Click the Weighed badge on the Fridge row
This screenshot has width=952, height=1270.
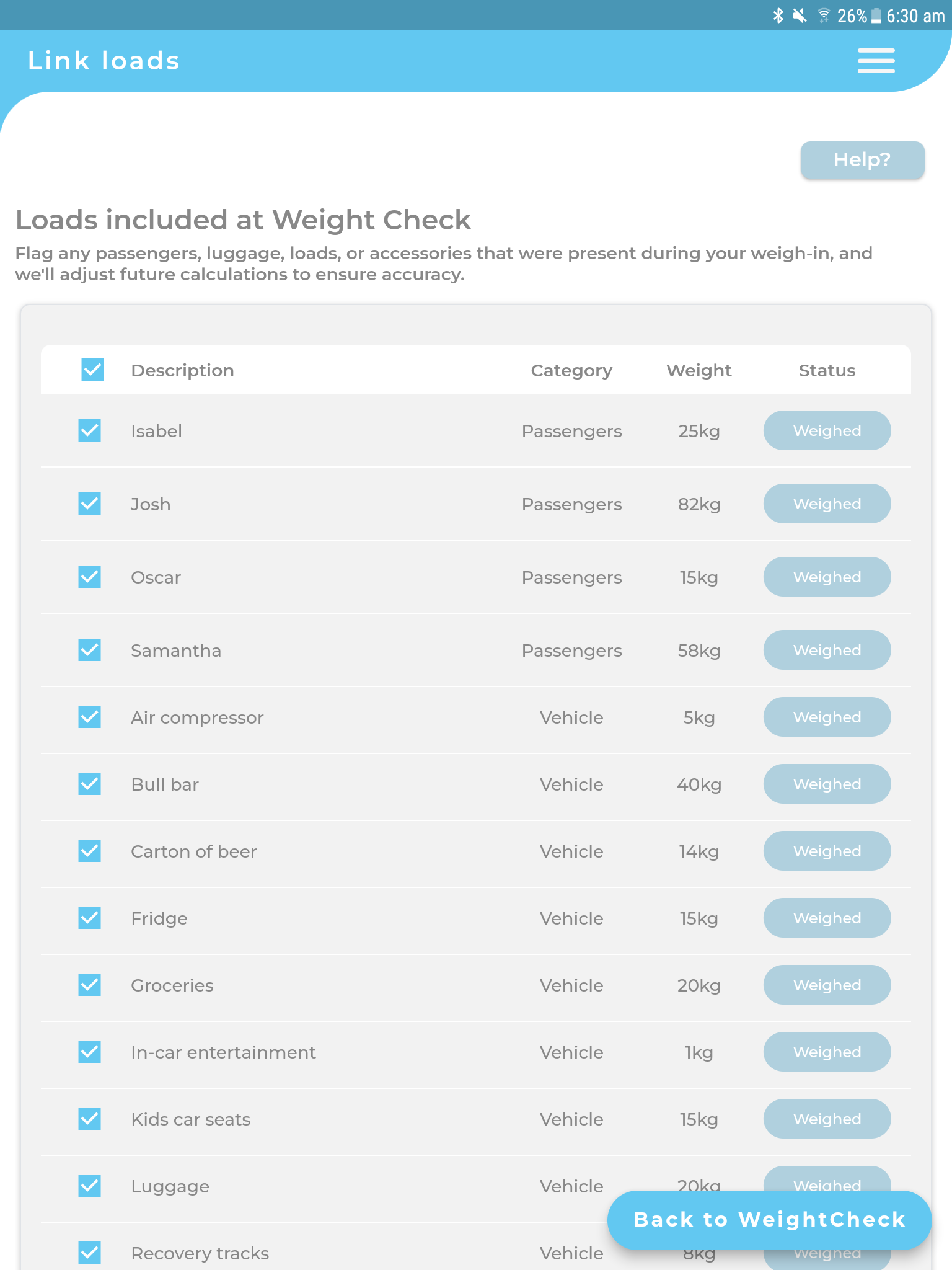pyautogui.click(x=827, y=918)
